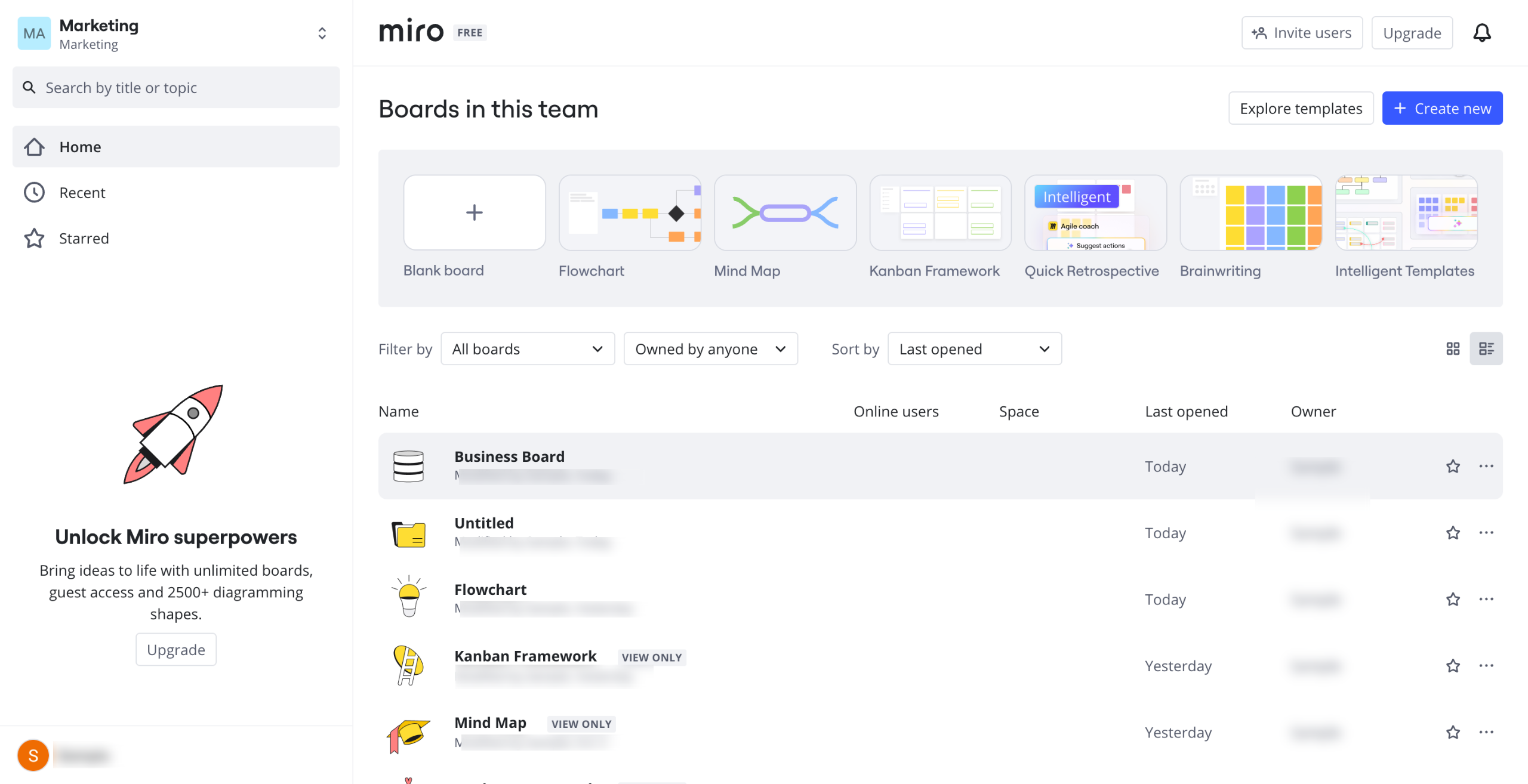
Task: Open the Owned by anyone dropdown
Action: [710, 349]
